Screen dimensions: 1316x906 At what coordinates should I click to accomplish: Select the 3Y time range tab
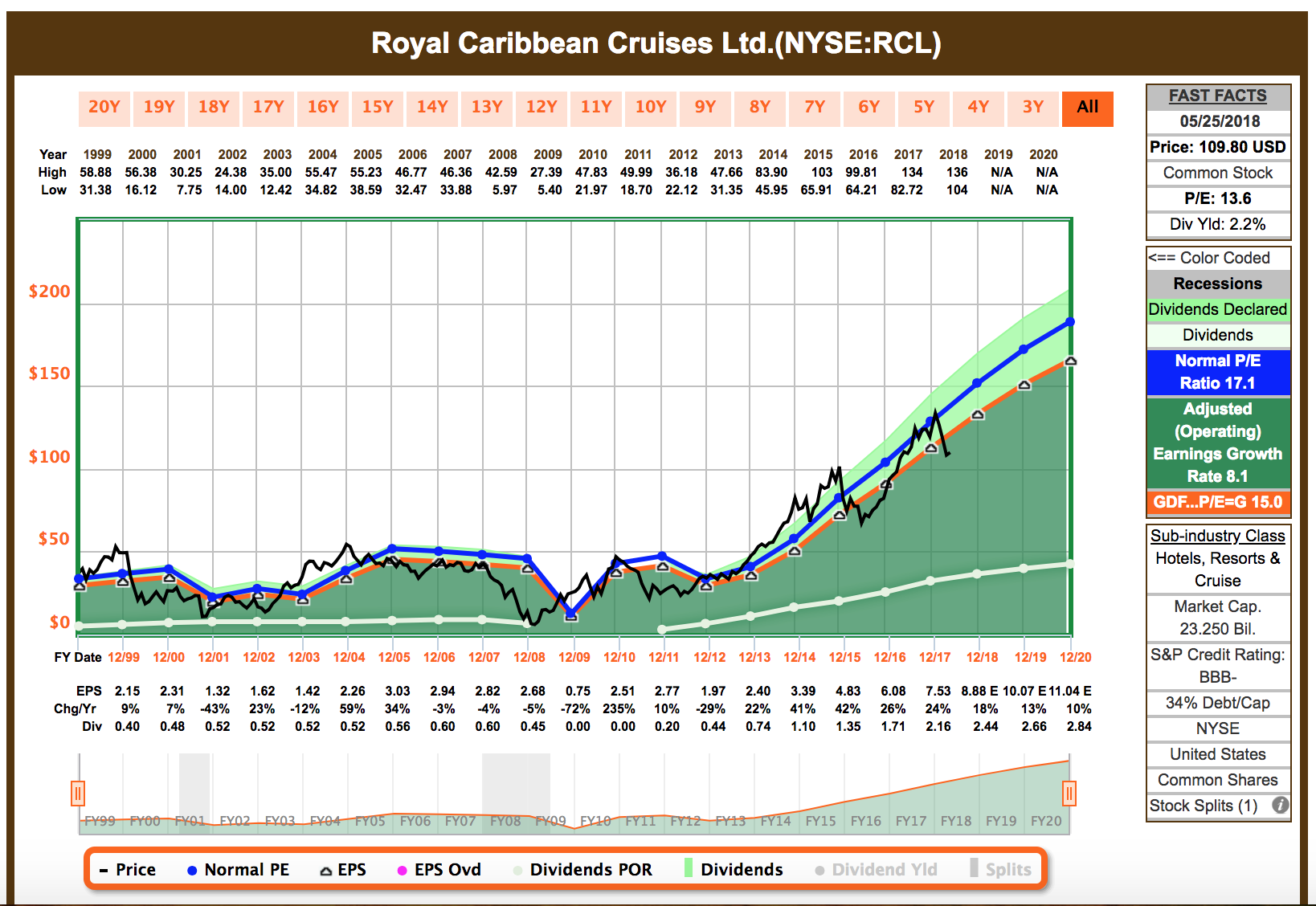(1033, 108)
